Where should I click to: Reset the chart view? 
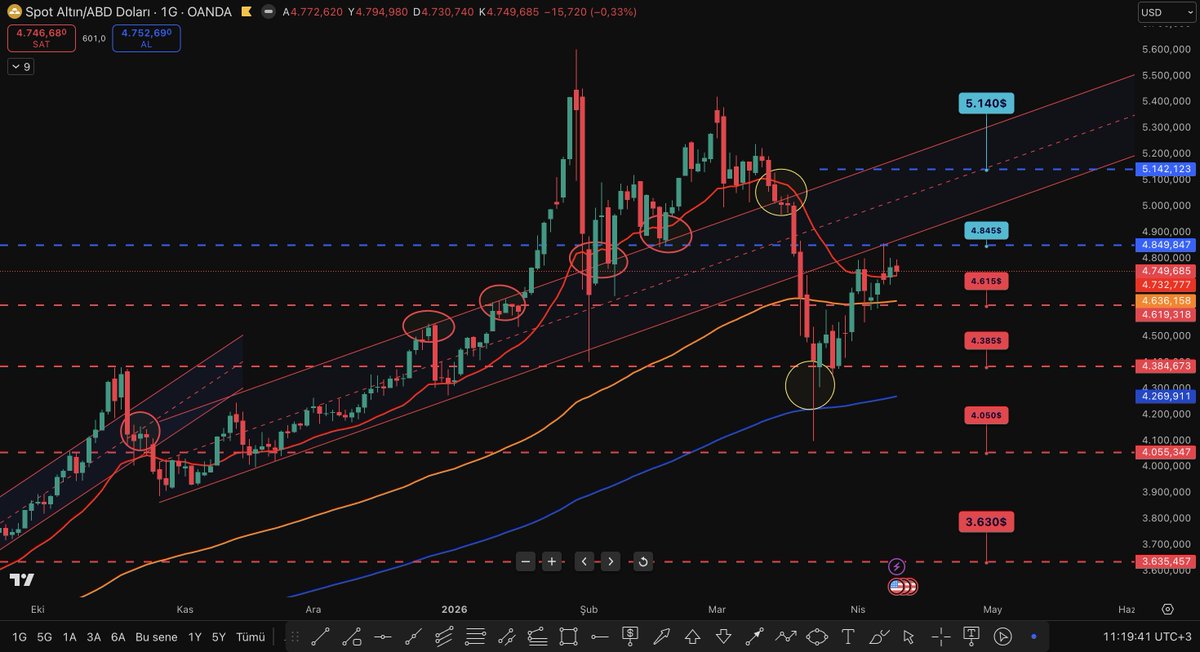[643, 561]
